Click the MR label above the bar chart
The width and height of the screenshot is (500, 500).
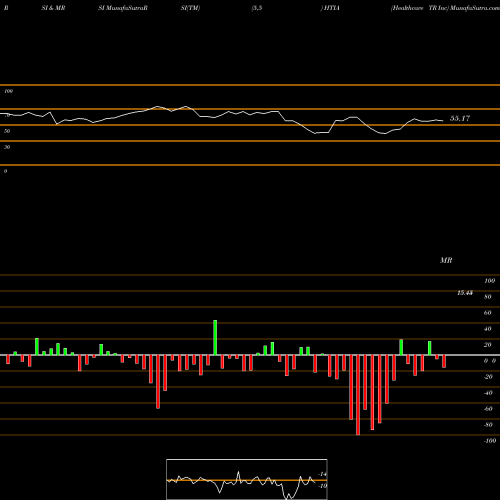click(446, 260)
